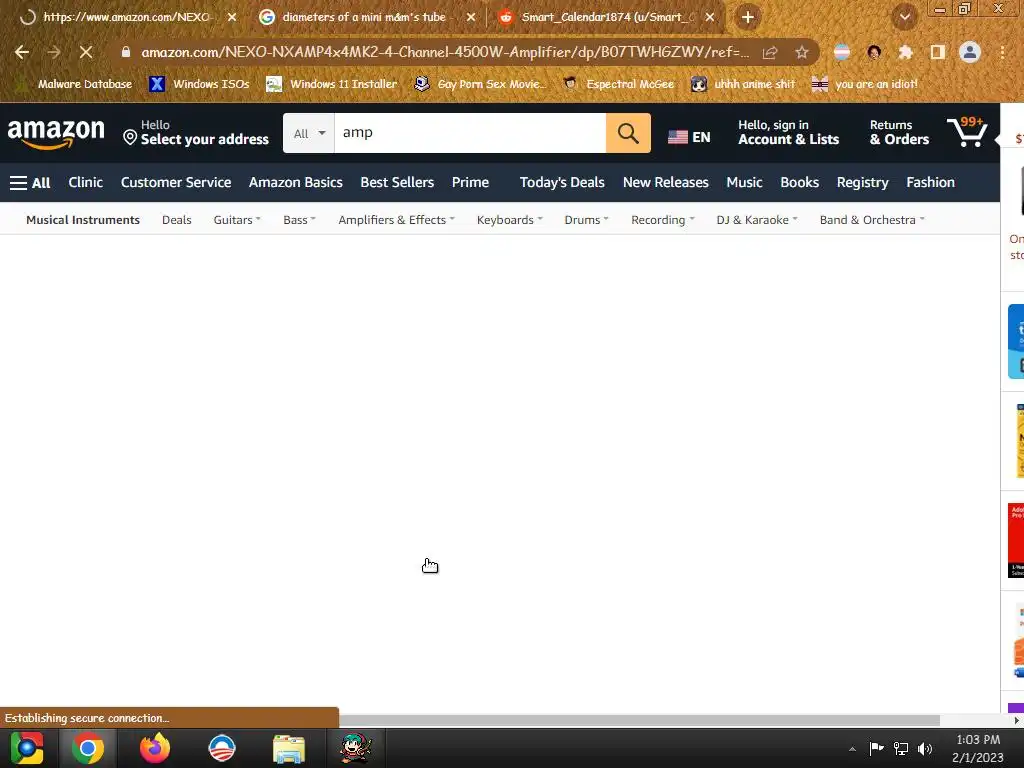This screenshot has height=768, width=1024.
Task: Open Music nav link
Action: tap(744, 183)
